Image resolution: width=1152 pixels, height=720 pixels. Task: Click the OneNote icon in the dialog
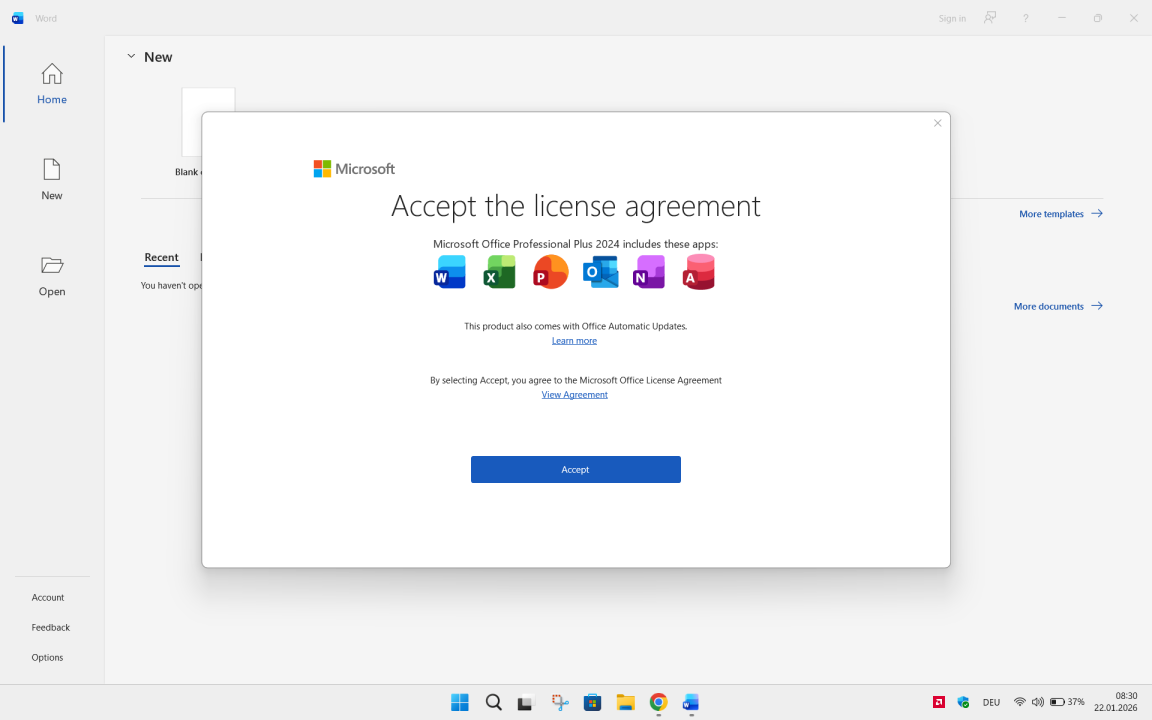pyautogui.click(x=648, y=271)
